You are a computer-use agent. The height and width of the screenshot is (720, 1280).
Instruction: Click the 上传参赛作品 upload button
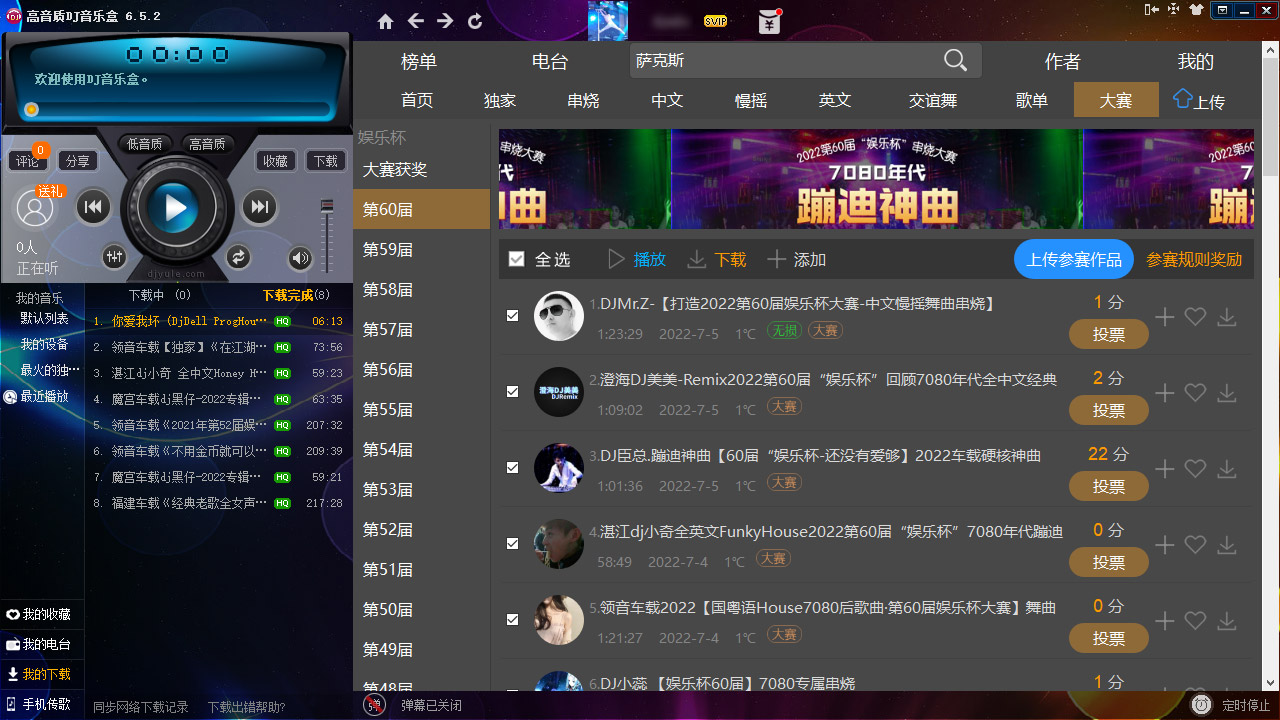[x=1073, y=258]
